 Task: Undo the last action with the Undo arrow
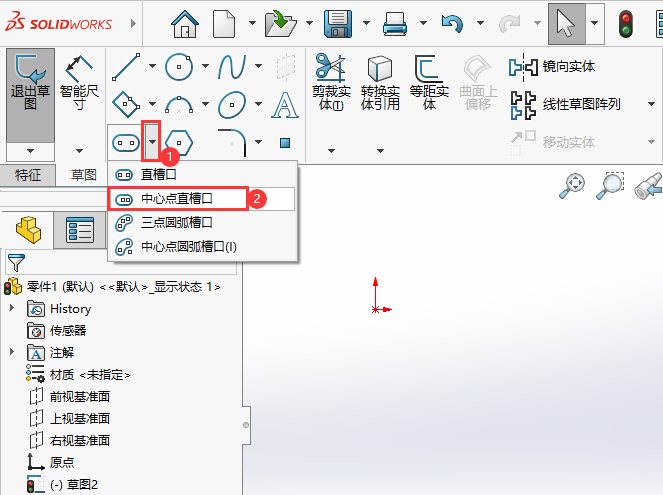coord(452,24)
